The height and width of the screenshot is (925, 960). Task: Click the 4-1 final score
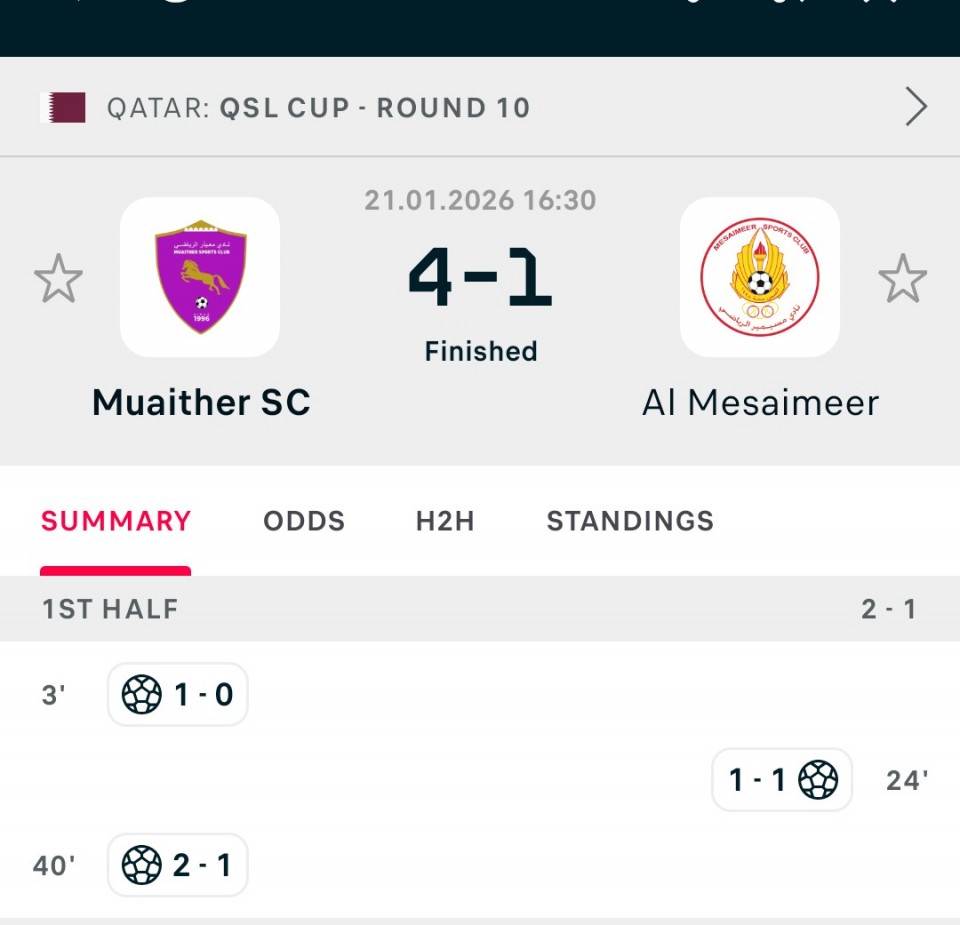tap(480, 280)
